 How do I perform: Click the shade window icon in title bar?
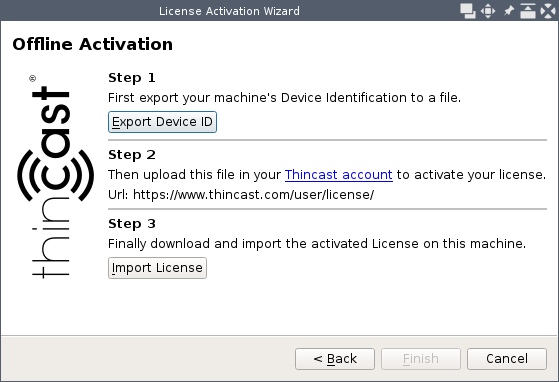point(528,11)
